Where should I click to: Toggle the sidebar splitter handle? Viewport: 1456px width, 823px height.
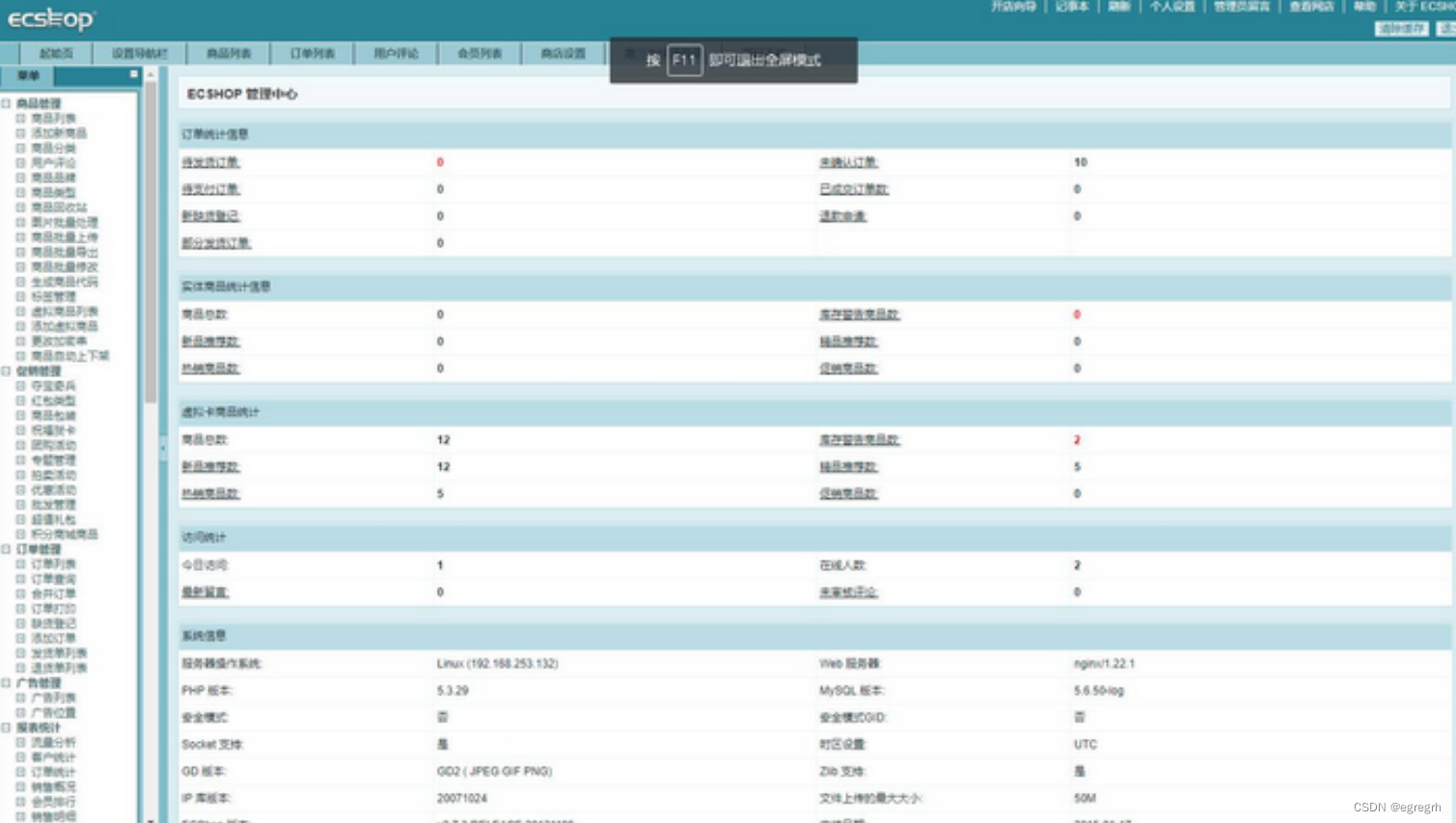coord(162,448)
